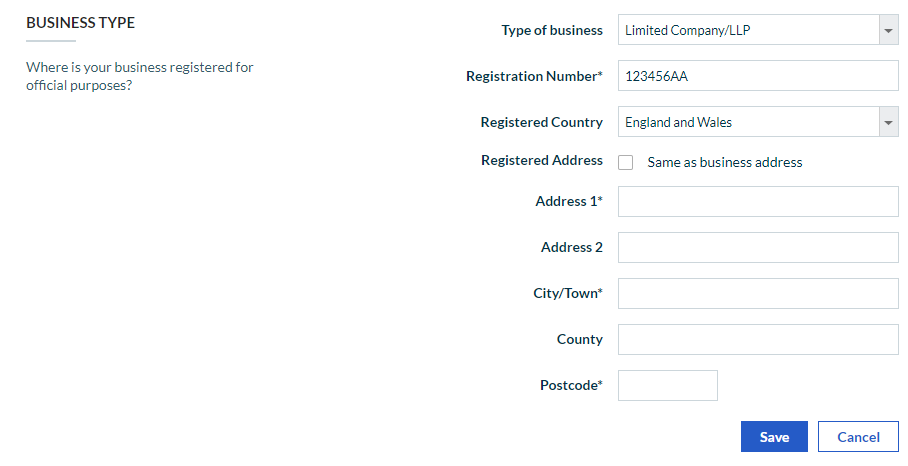Click the 'Same as business address' label text
This screenshot has height=466, width=908.
tap(725, 162)
